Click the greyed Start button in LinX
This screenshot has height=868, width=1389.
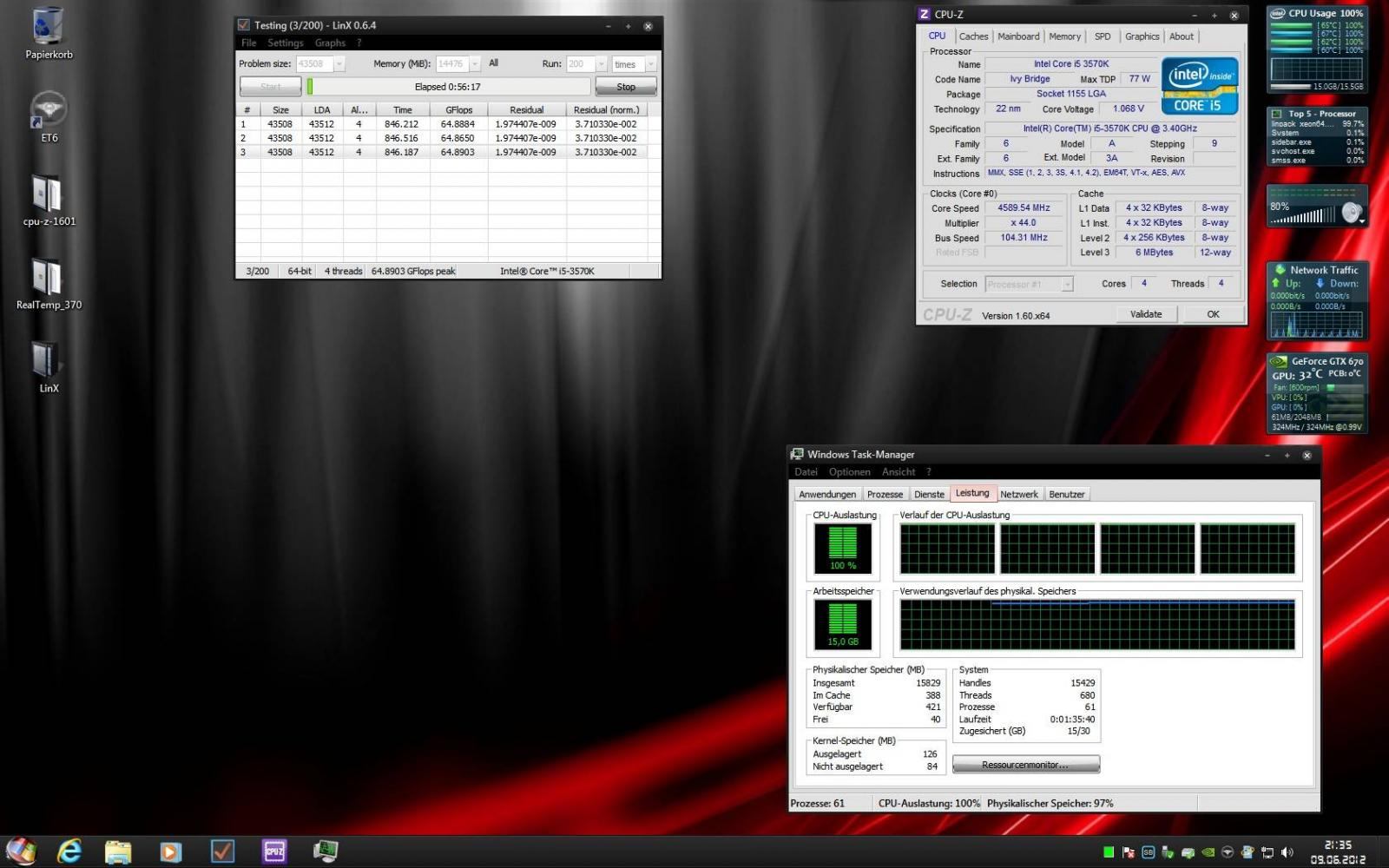[x=270, y=87]
